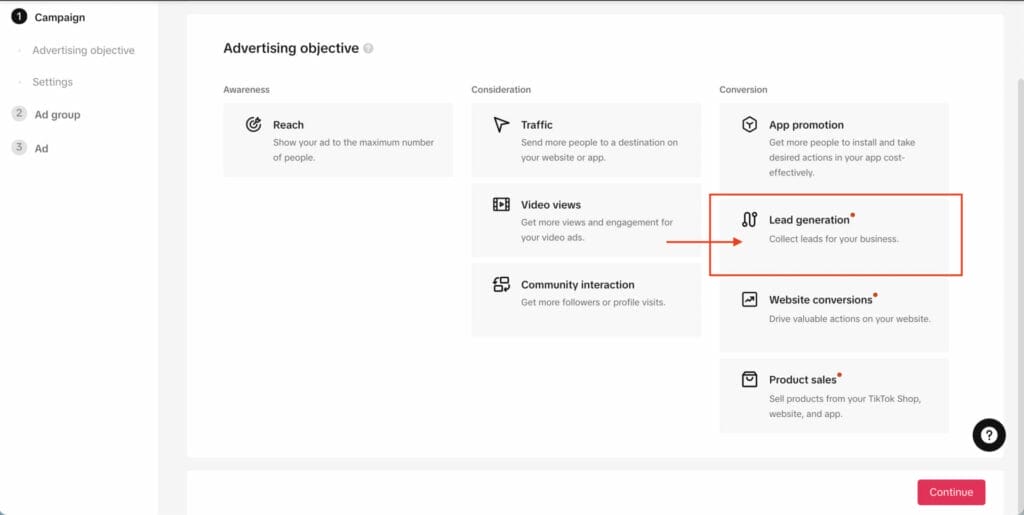1024x515 pixels.
Task: Click the Video views description 'Get more views and engagement'
Action: pyautogui.click(x=597, y=230)
